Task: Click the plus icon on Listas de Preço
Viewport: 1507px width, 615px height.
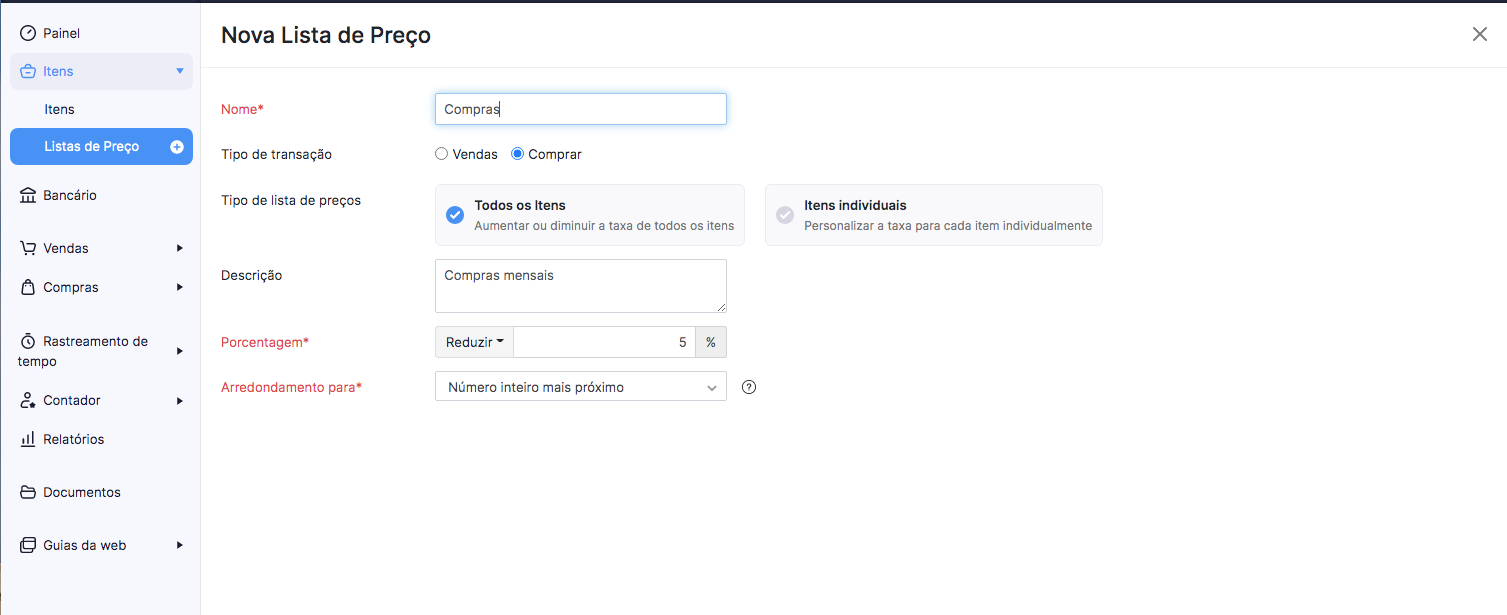Action: [177, 146]
